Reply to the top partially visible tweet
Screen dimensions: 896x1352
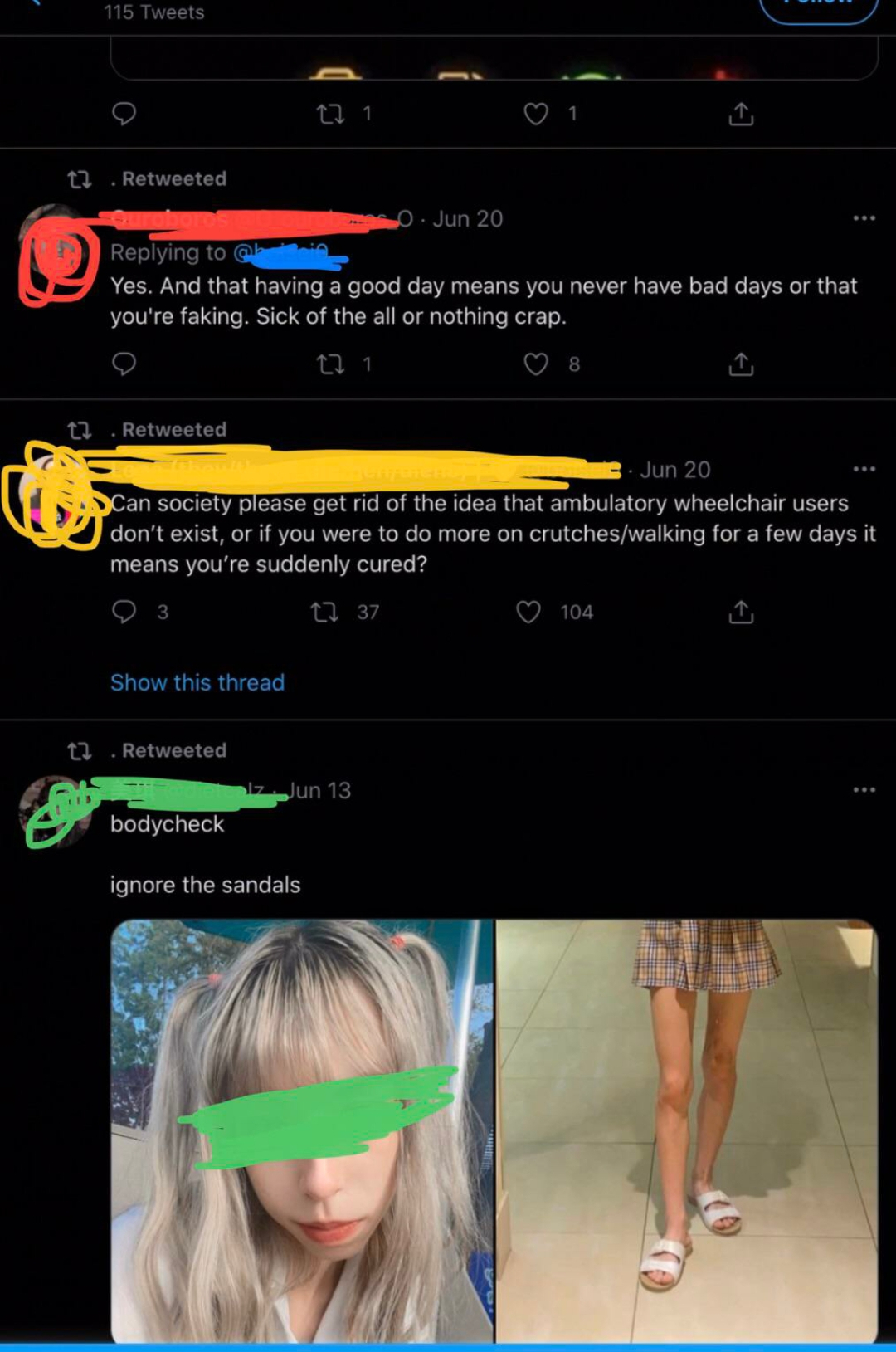pyautogui.click(x=124, y=113)
